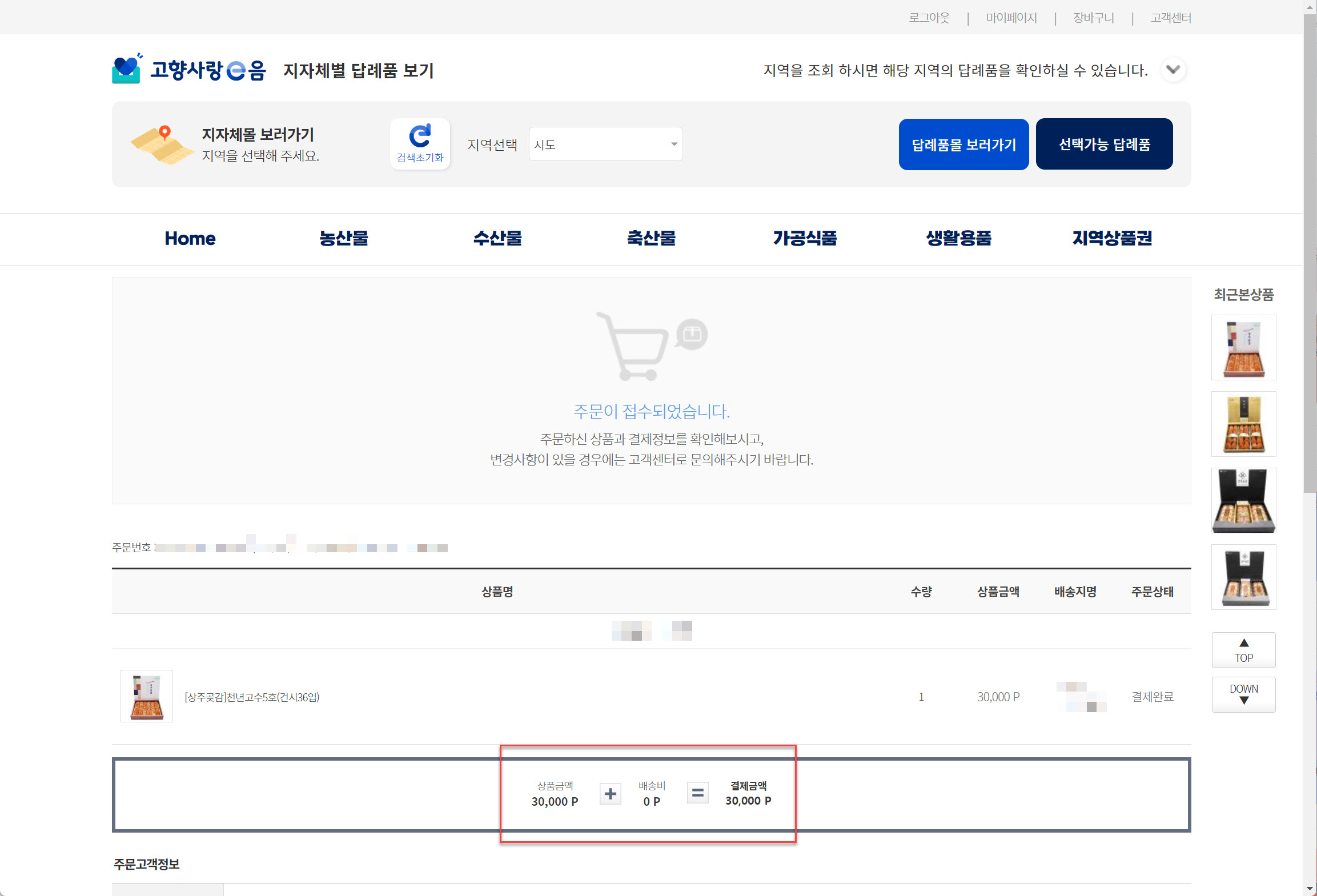Click the plus icon in payment summary
The width and height of the screenshot is (1317, 896).
coord(610,793)
